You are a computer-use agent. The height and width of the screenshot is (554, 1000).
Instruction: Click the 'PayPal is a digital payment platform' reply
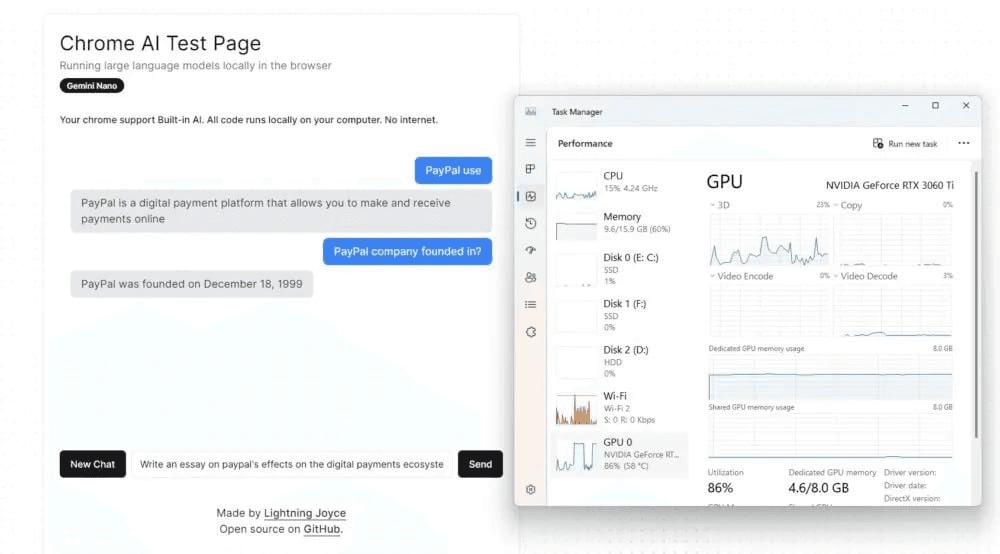click(x=281, y=211)
